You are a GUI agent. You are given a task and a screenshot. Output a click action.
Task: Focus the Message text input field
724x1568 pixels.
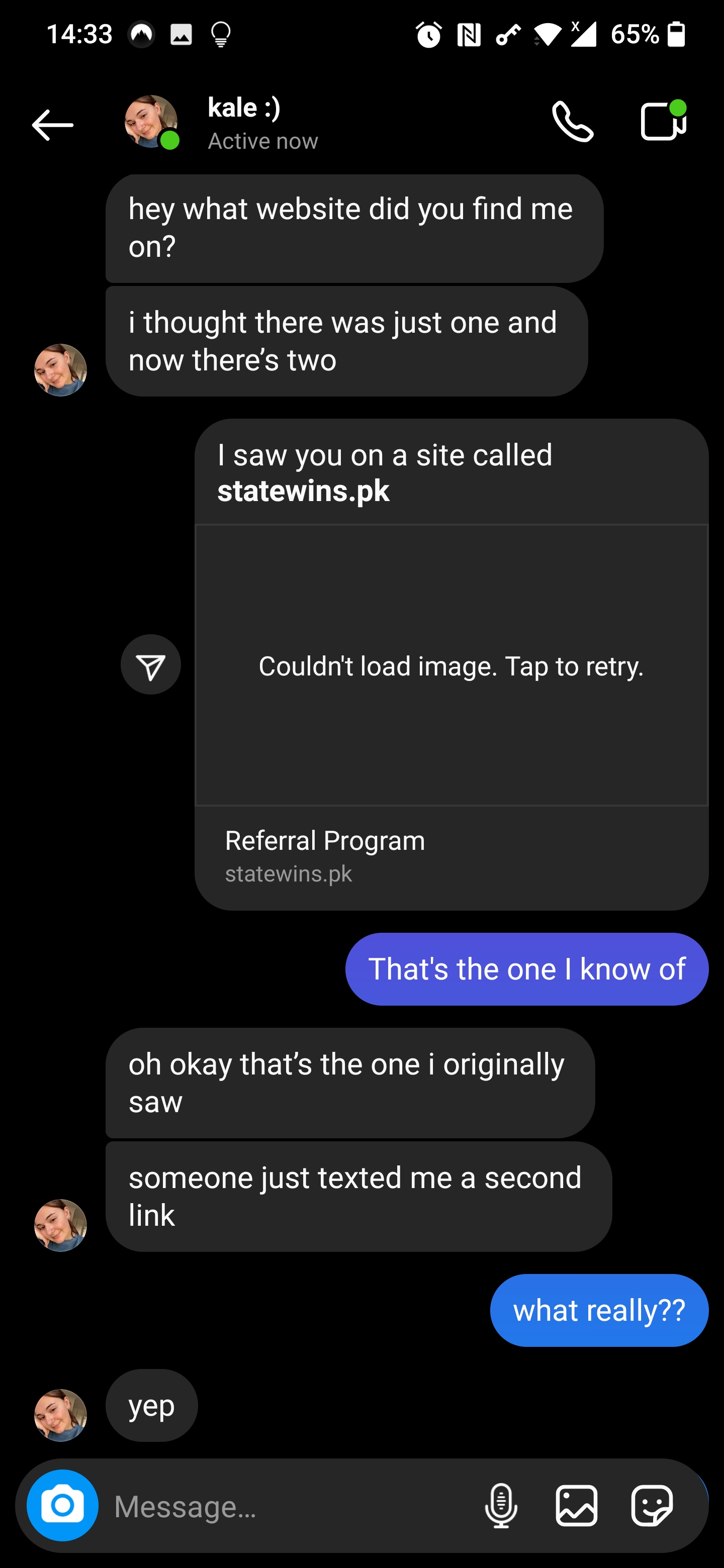point(292,1506)
